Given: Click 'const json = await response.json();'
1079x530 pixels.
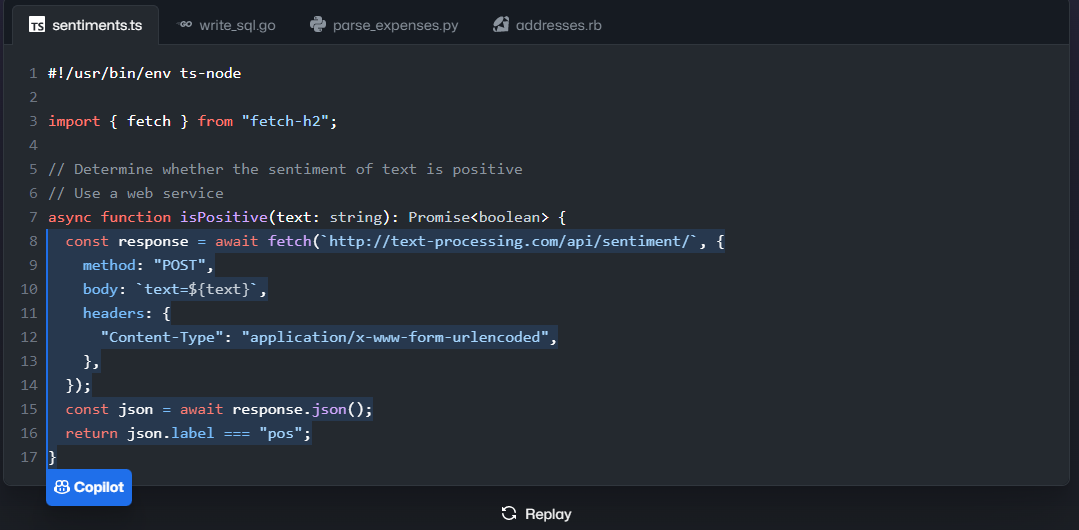Looking at the screenshot, I should click(219, 410).
